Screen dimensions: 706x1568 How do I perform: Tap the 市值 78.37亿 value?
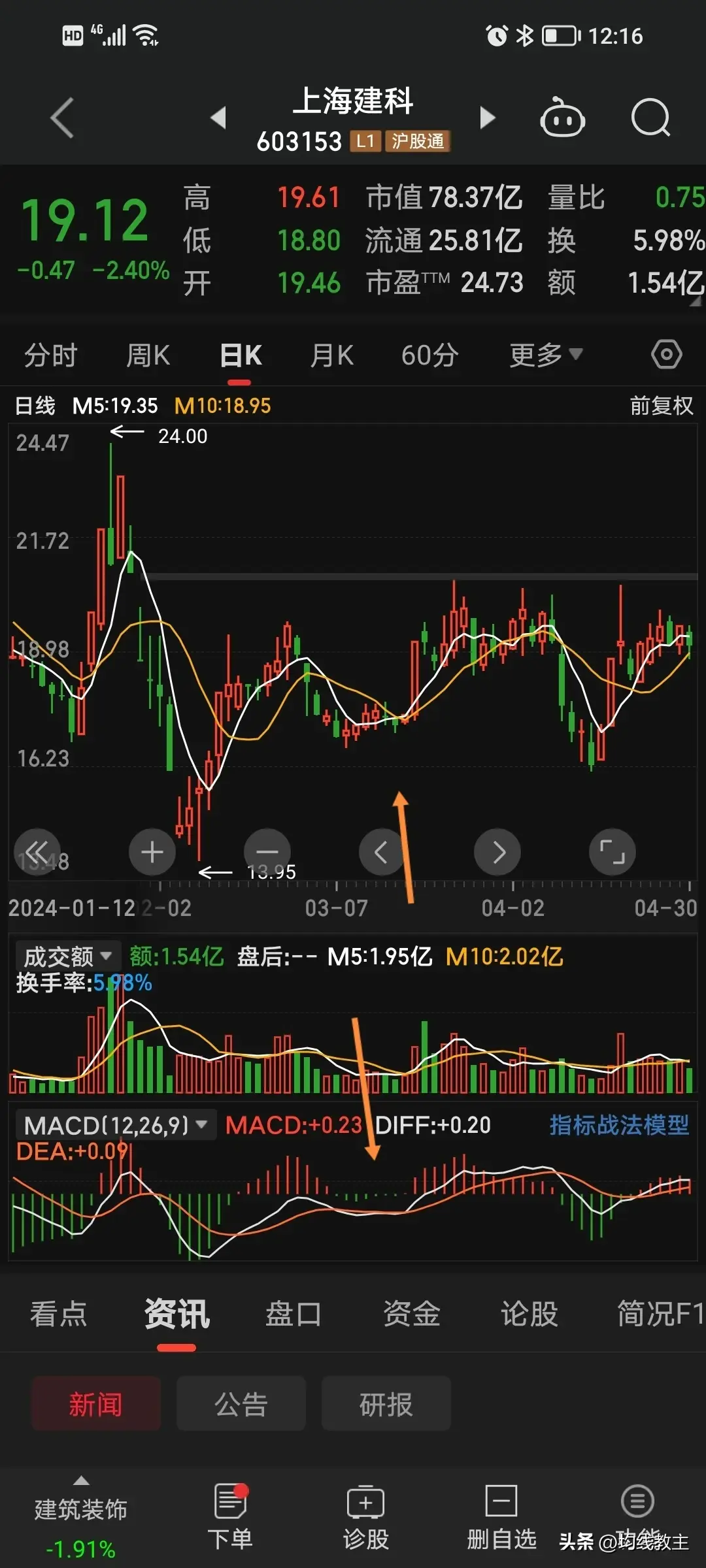444,197
